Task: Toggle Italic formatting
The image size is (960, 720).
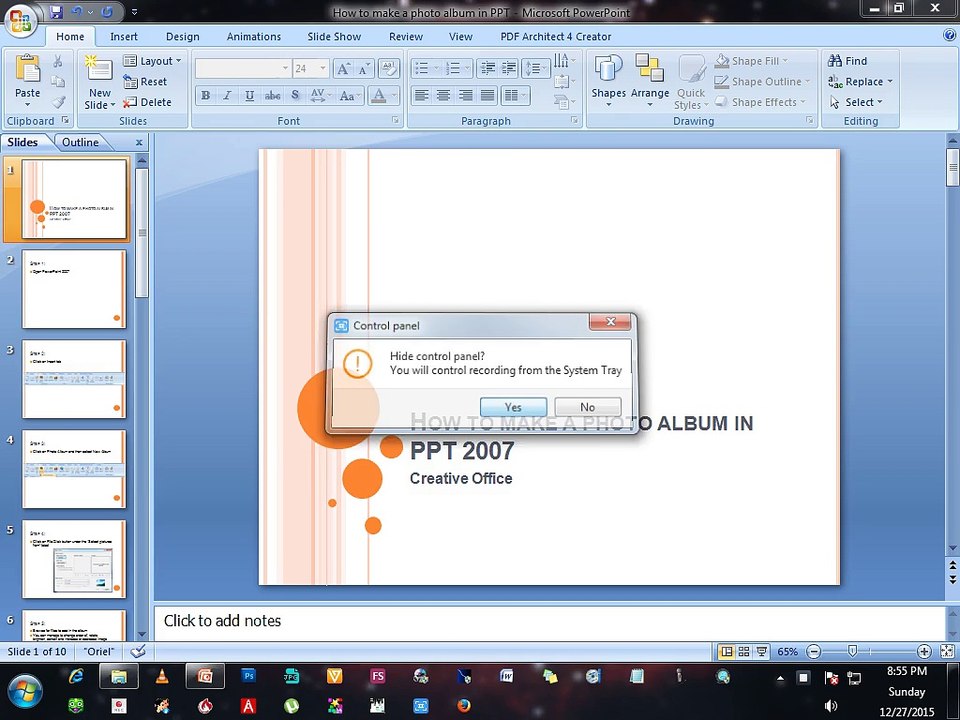Action: [x=227, y=96]
